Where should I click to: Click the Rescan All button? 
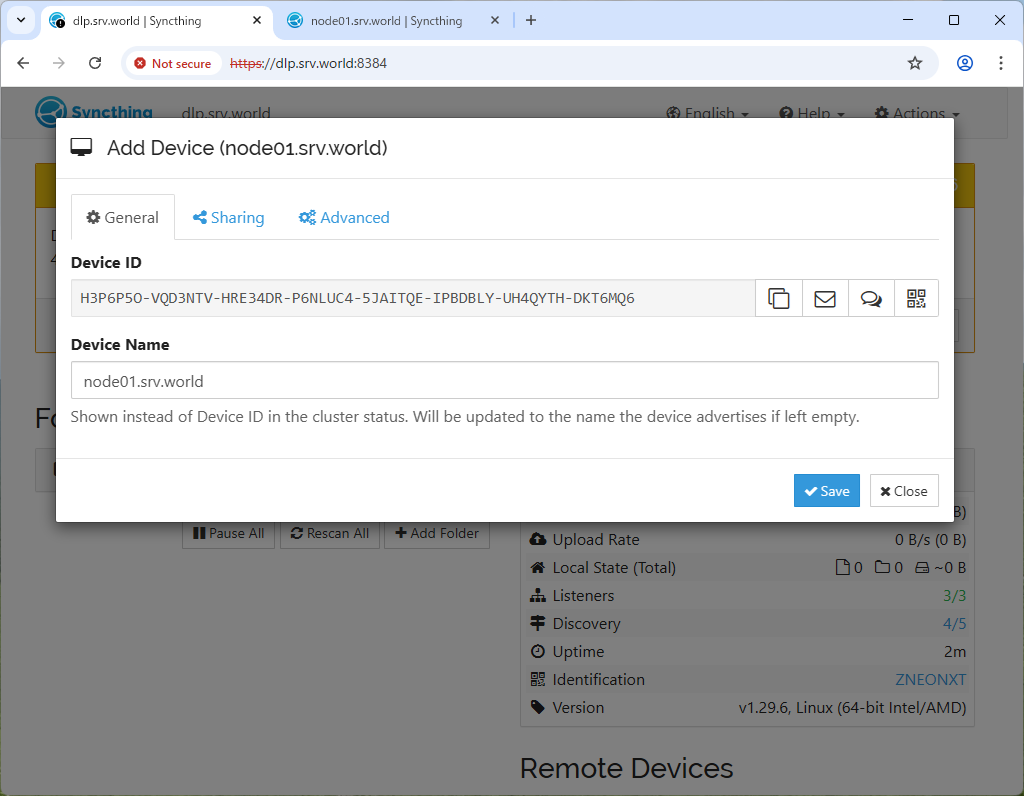point(330,533)
